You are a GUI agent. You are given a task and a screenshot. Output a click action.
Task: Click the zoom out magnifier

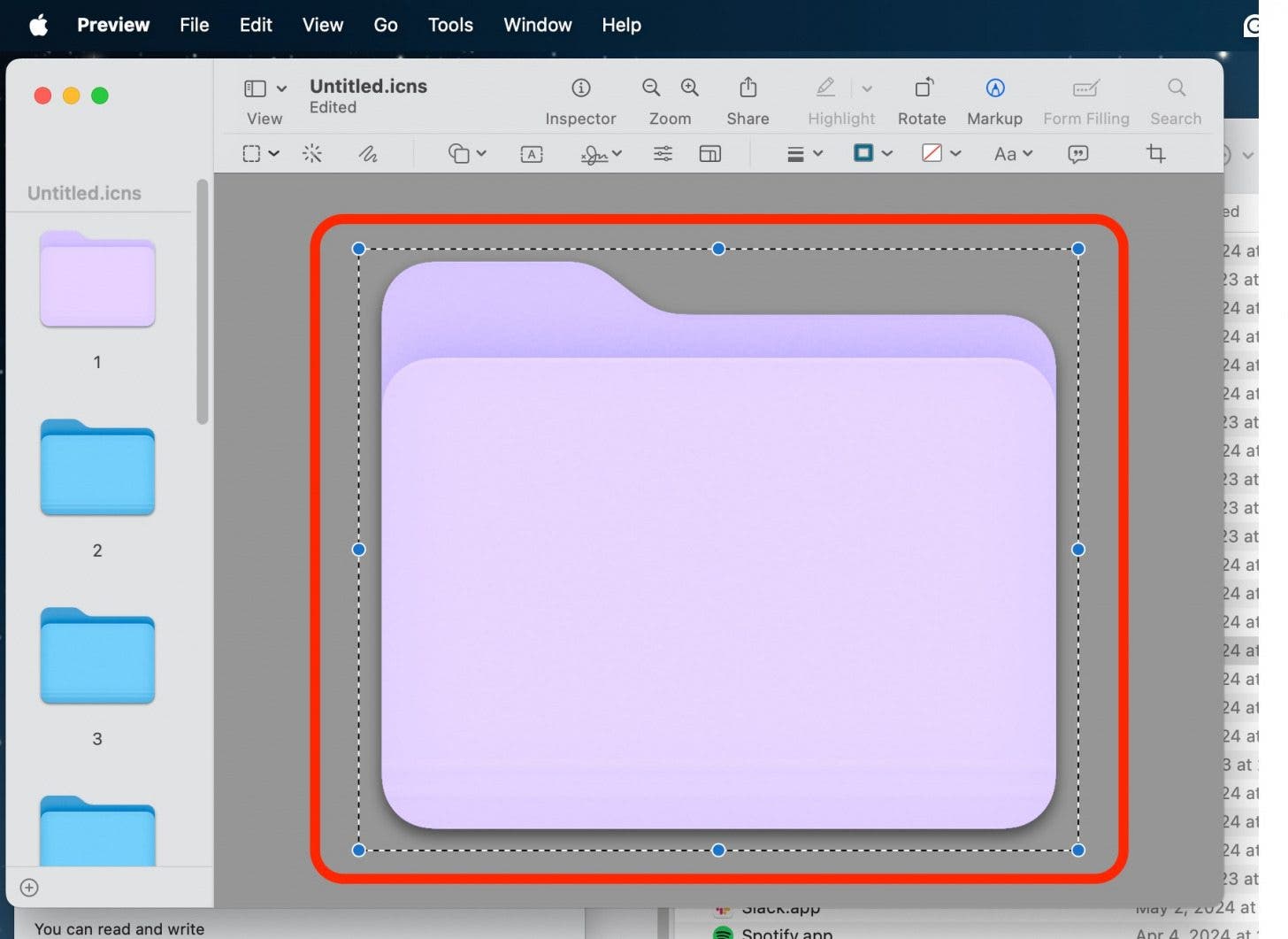tap(651, 88)
